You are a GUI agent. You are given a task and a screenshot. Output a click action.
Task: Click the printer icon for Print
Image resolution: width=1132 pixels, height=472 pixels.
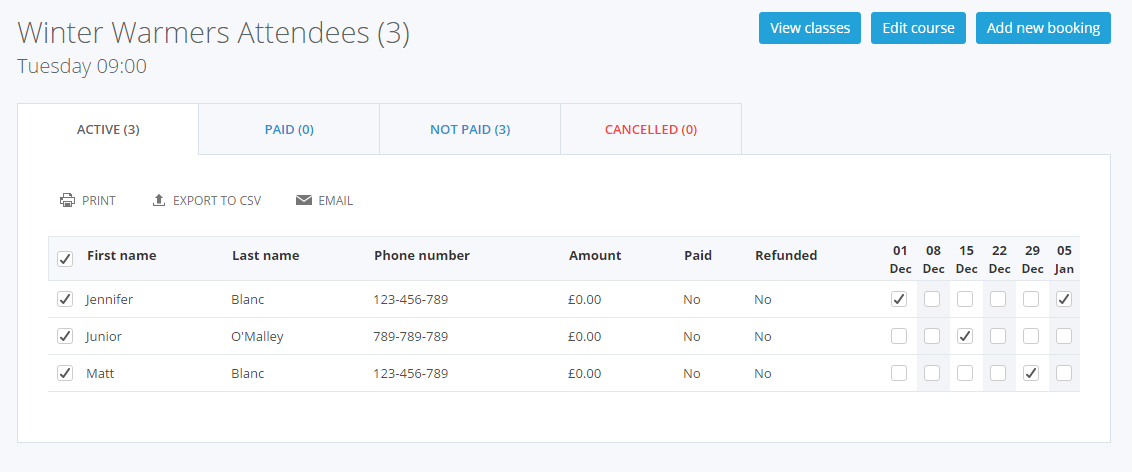(x=67, y=200)
